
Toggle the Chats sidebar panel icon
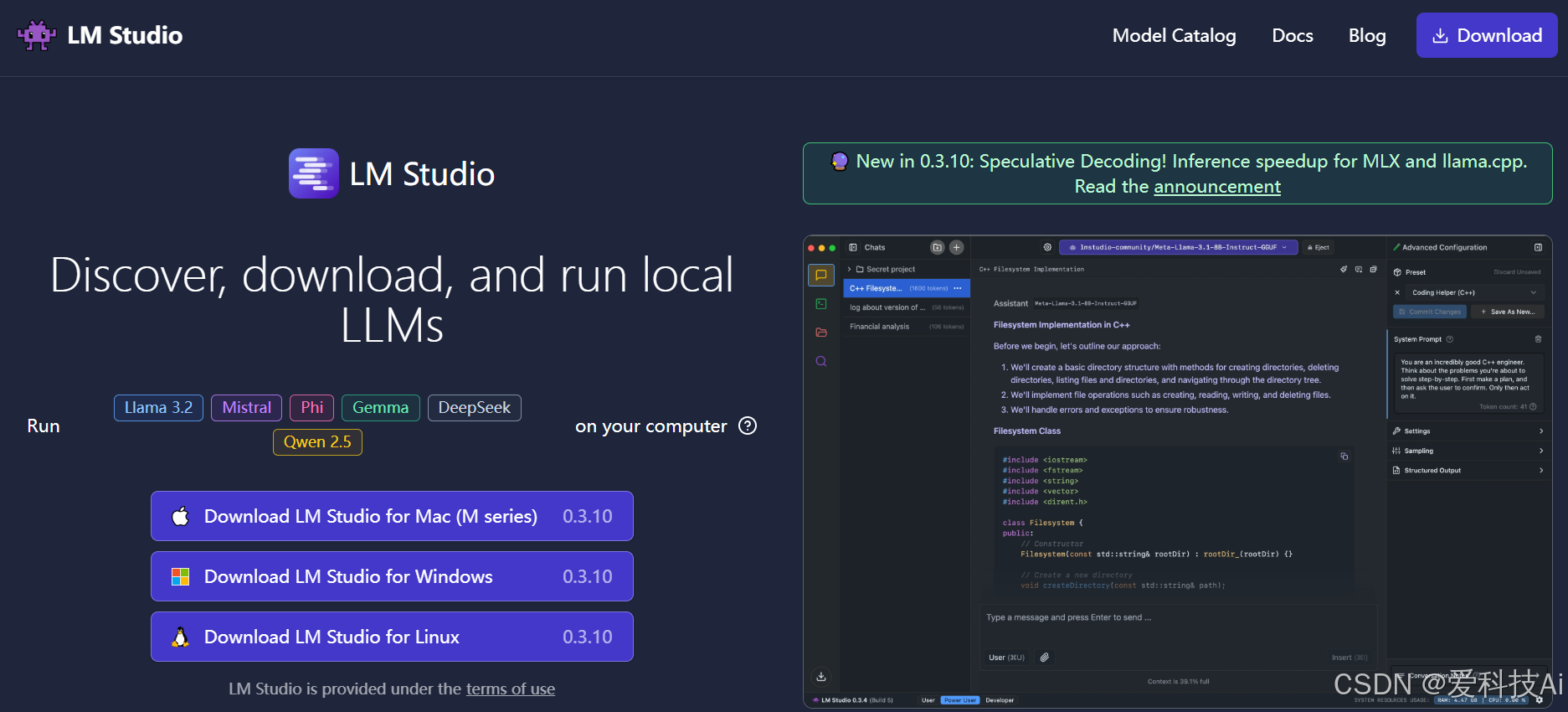pos(853,247)
